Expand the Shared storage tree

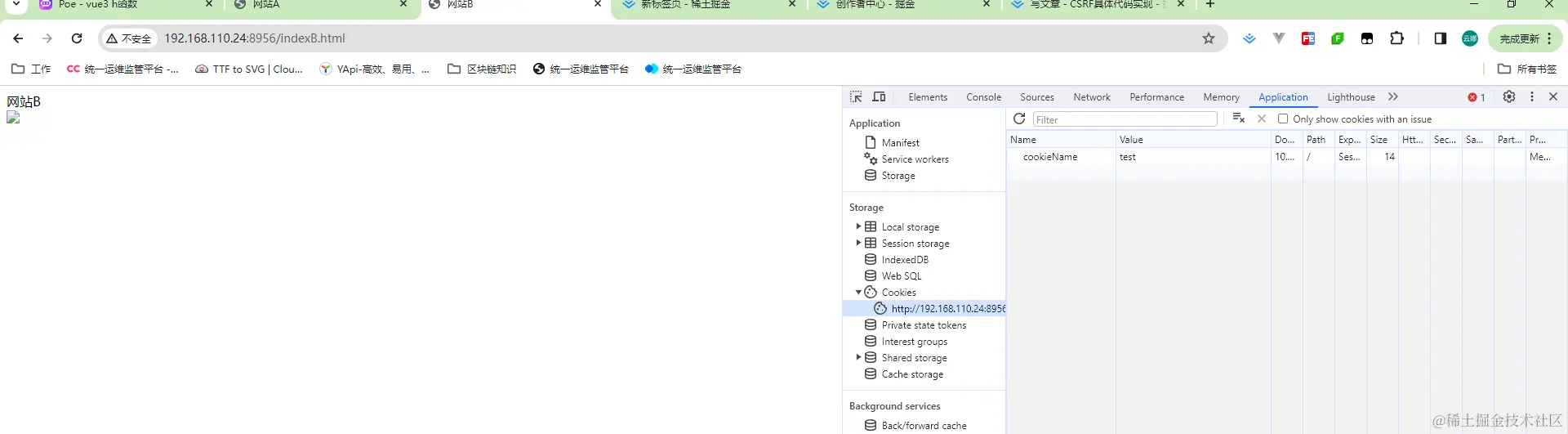pyautogui.click(x=858, y=357)
